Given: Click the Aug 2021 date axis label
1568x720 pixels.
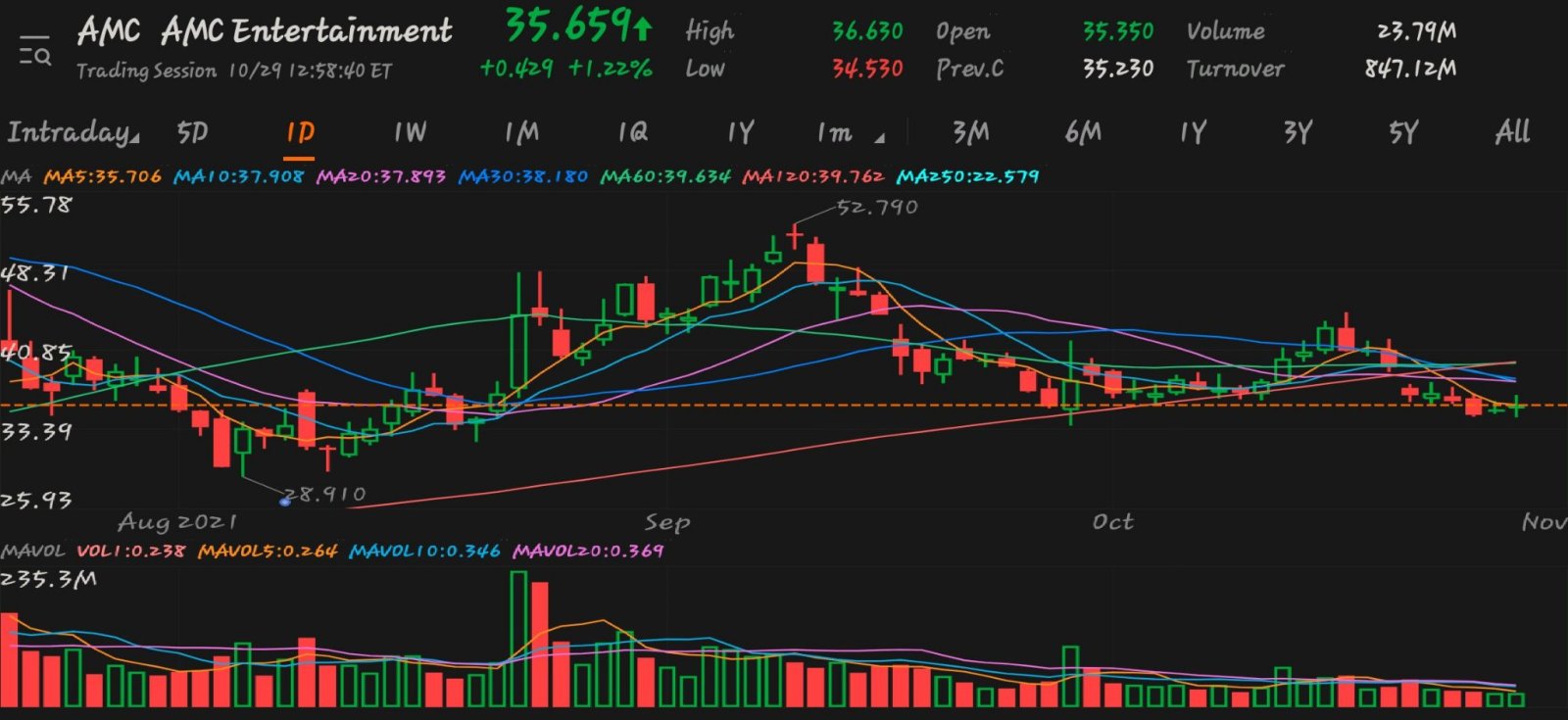Looking at the screenshot, I should 177,522.
